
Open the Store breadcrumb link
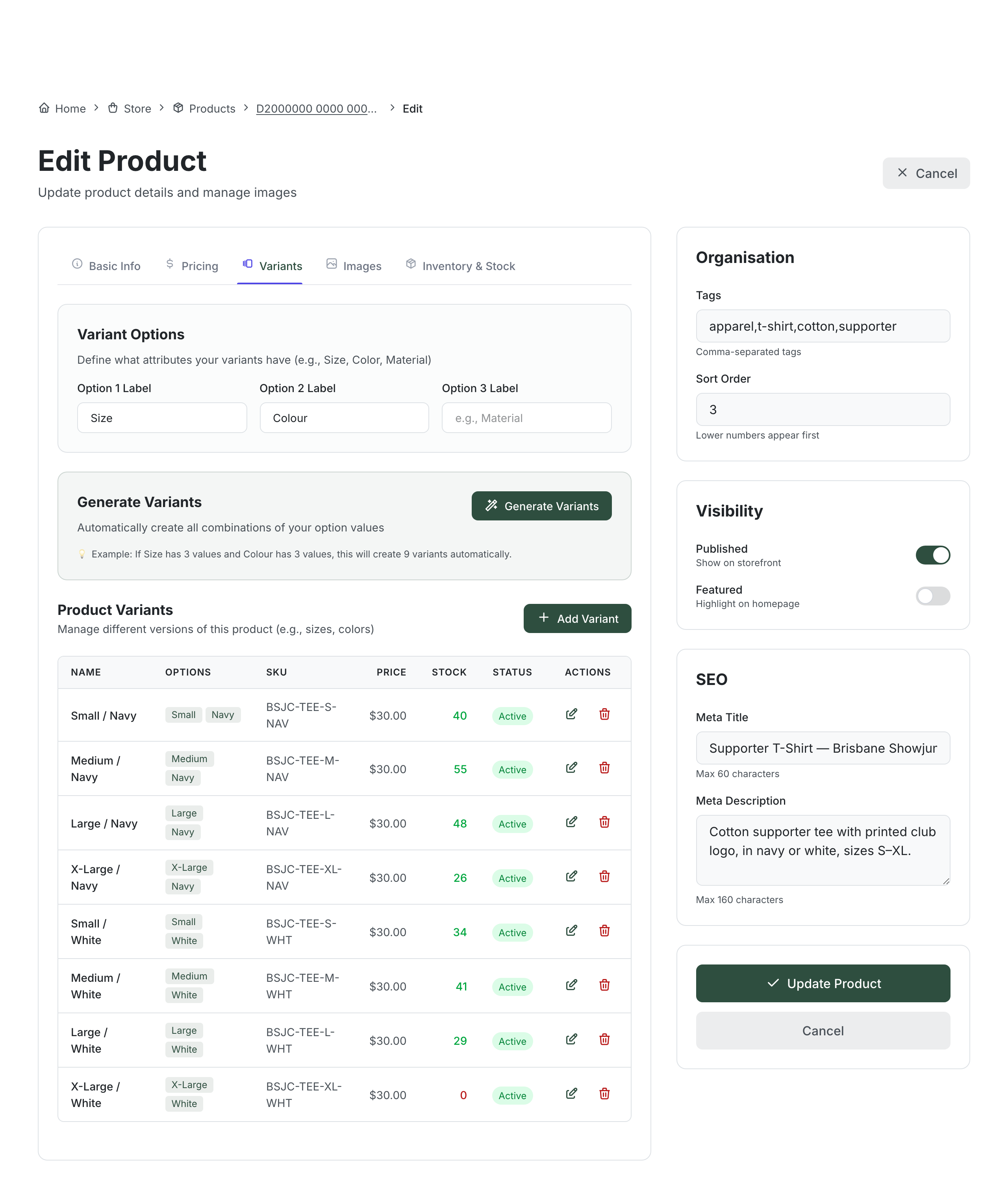coord(130,108)
